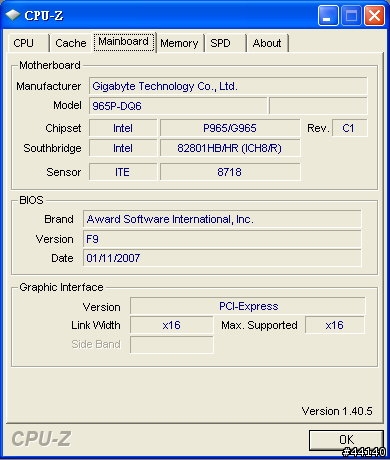Click the Graphic Interface group label
The height and width of the screenshot is (460, 390).
click(x=61, y=287)
